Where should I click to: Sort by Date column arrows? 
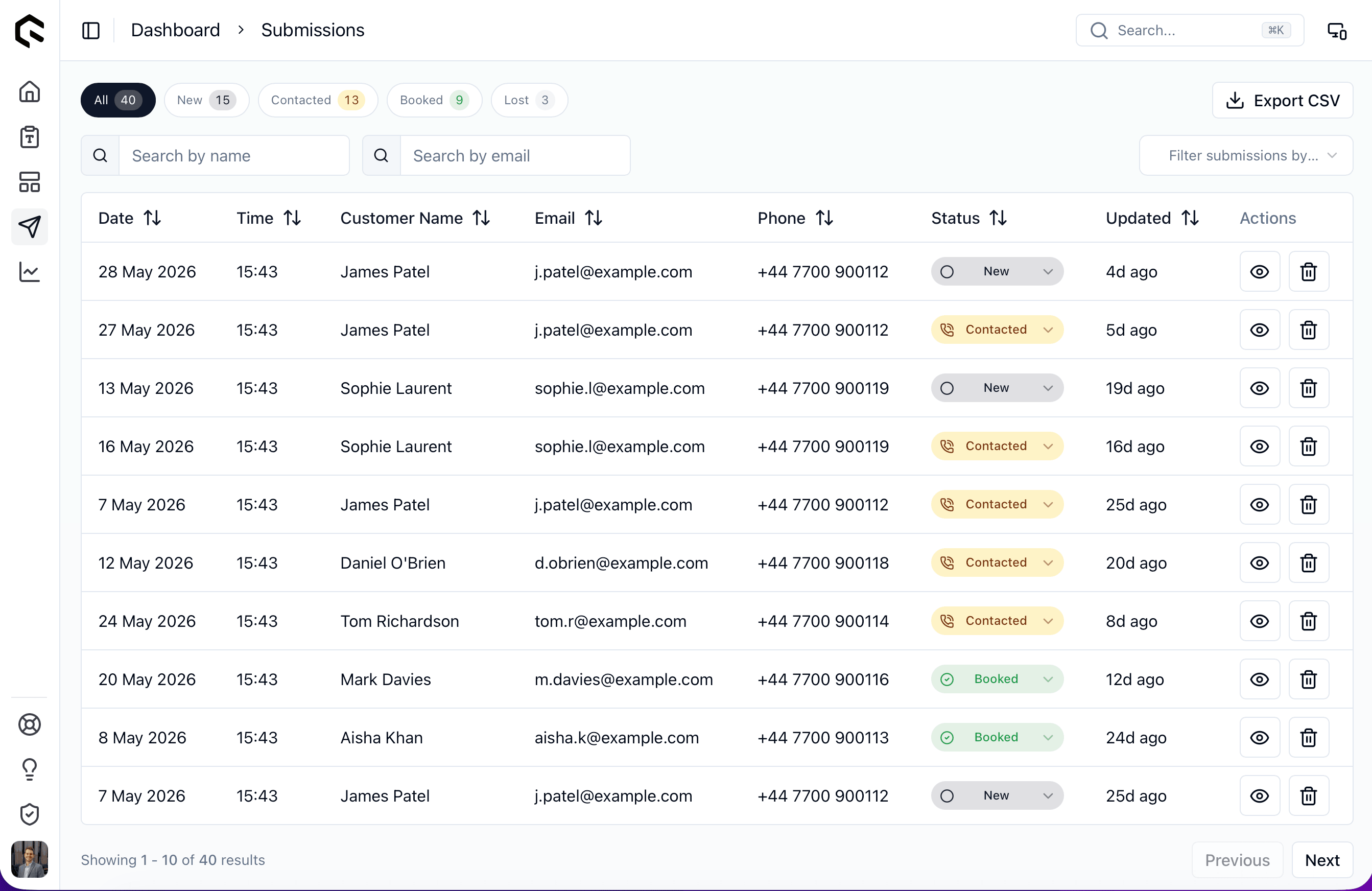(x=152, y=218)
